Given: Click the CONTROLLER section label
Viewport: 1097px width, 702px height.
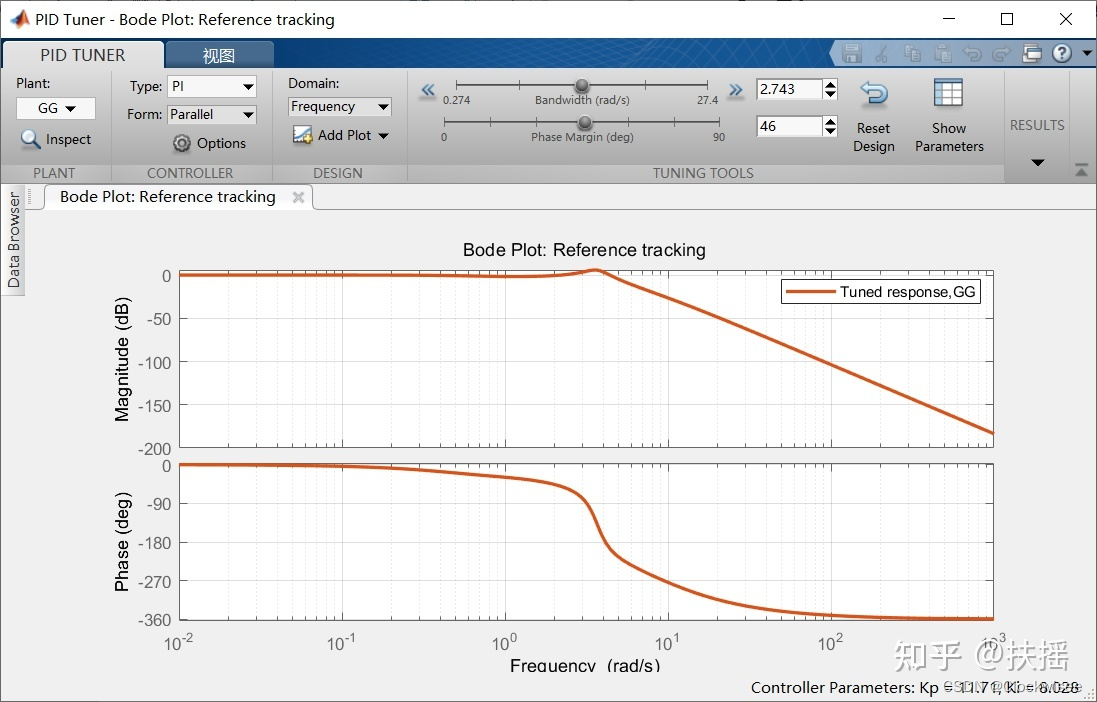Looking at the screenshot, I should click(190, 173).
